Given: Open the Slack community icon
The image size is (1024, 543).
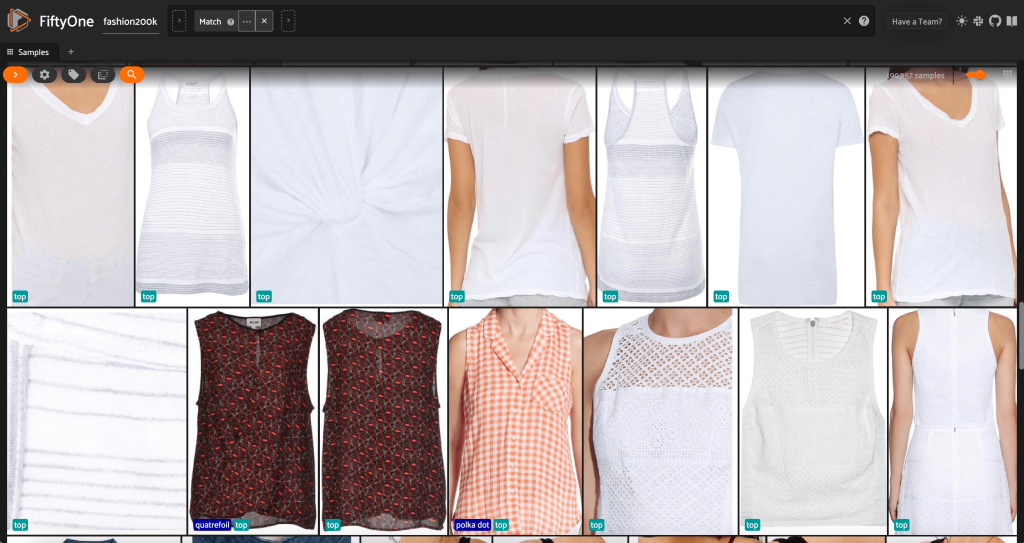Looking at the screenshot, I should (x=978, y=21).
